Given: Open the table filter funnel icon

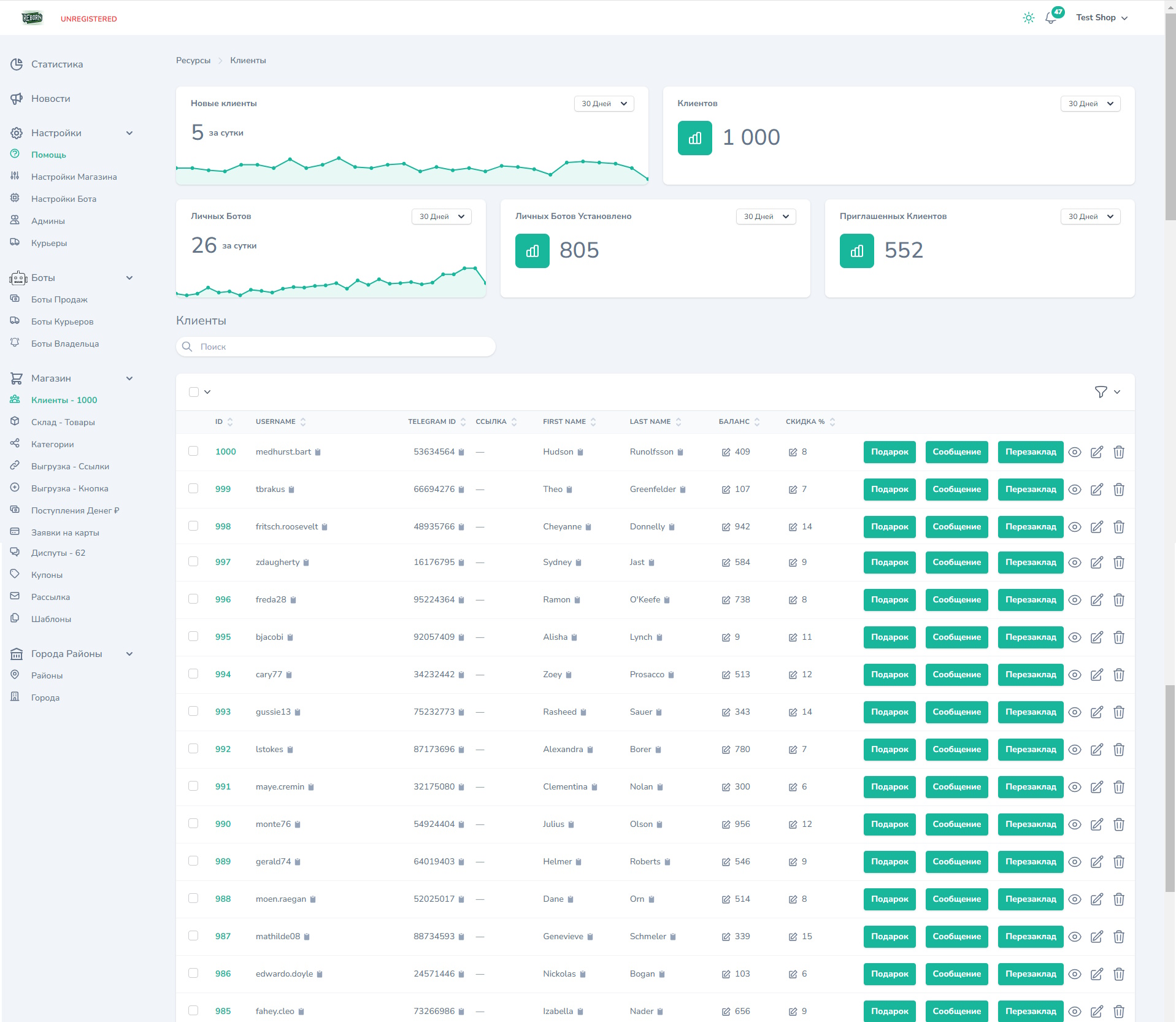Looking at the screenshot, I should coord(1101,392).
